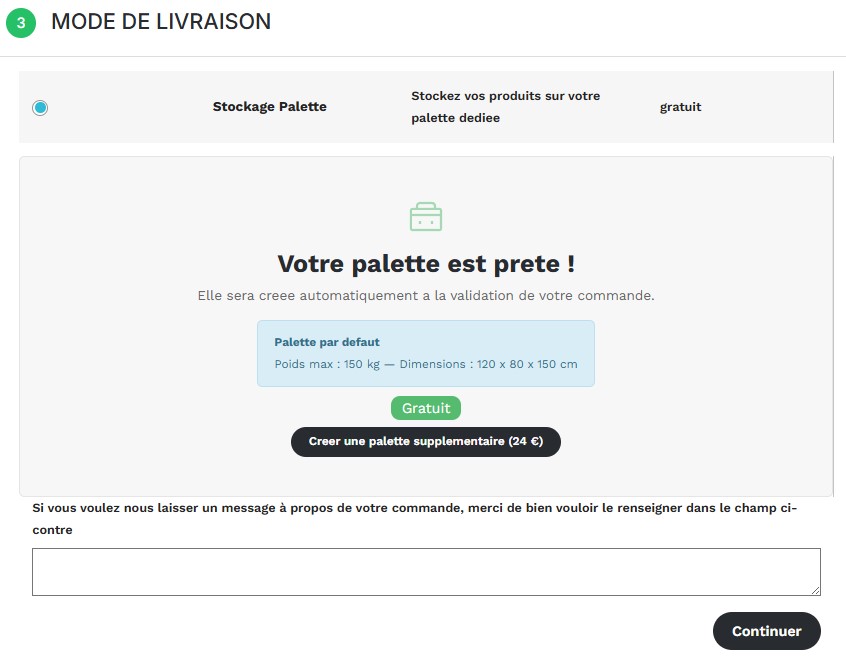Viewport: 846px width, 670px height.
Task: Click the 'Stockez vos produits' description text
Action: tap(505, 107)
